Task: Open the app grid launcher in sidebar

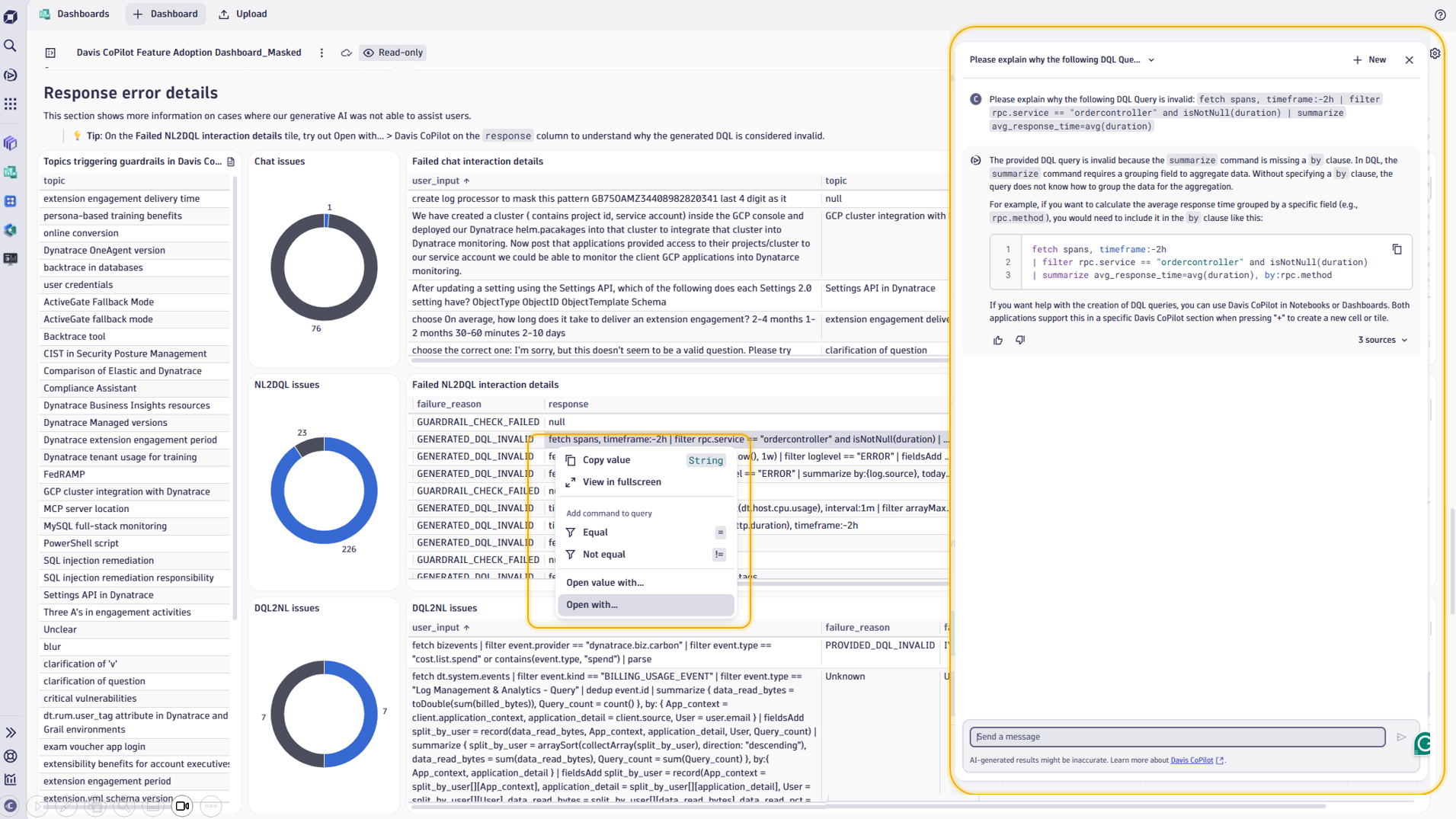Action: [x=11, y=104]
